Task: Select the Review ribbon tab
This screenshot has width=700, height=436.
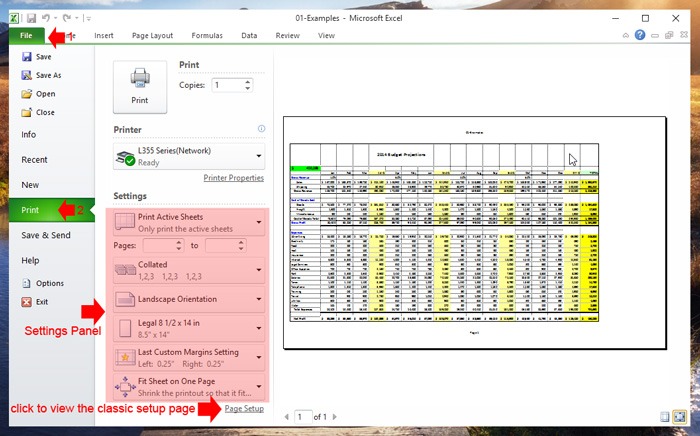Action: [288, 35]
